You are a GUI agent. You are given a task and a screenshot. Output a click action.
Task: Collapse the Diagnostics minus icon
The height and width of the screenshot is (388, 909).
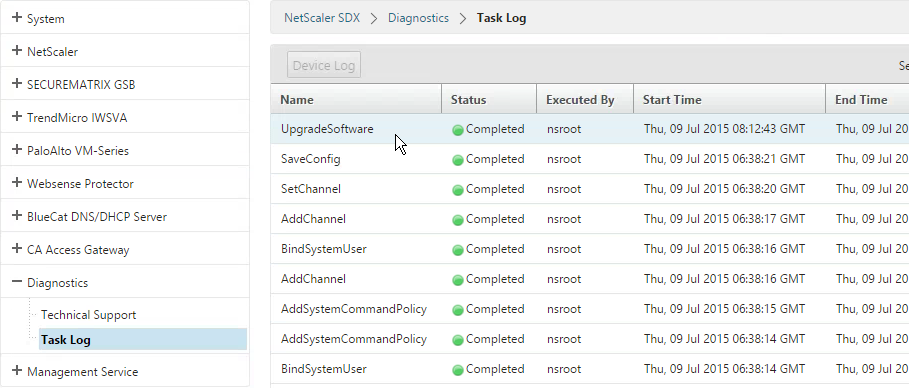pyautogui.click(x=17, y=282)
